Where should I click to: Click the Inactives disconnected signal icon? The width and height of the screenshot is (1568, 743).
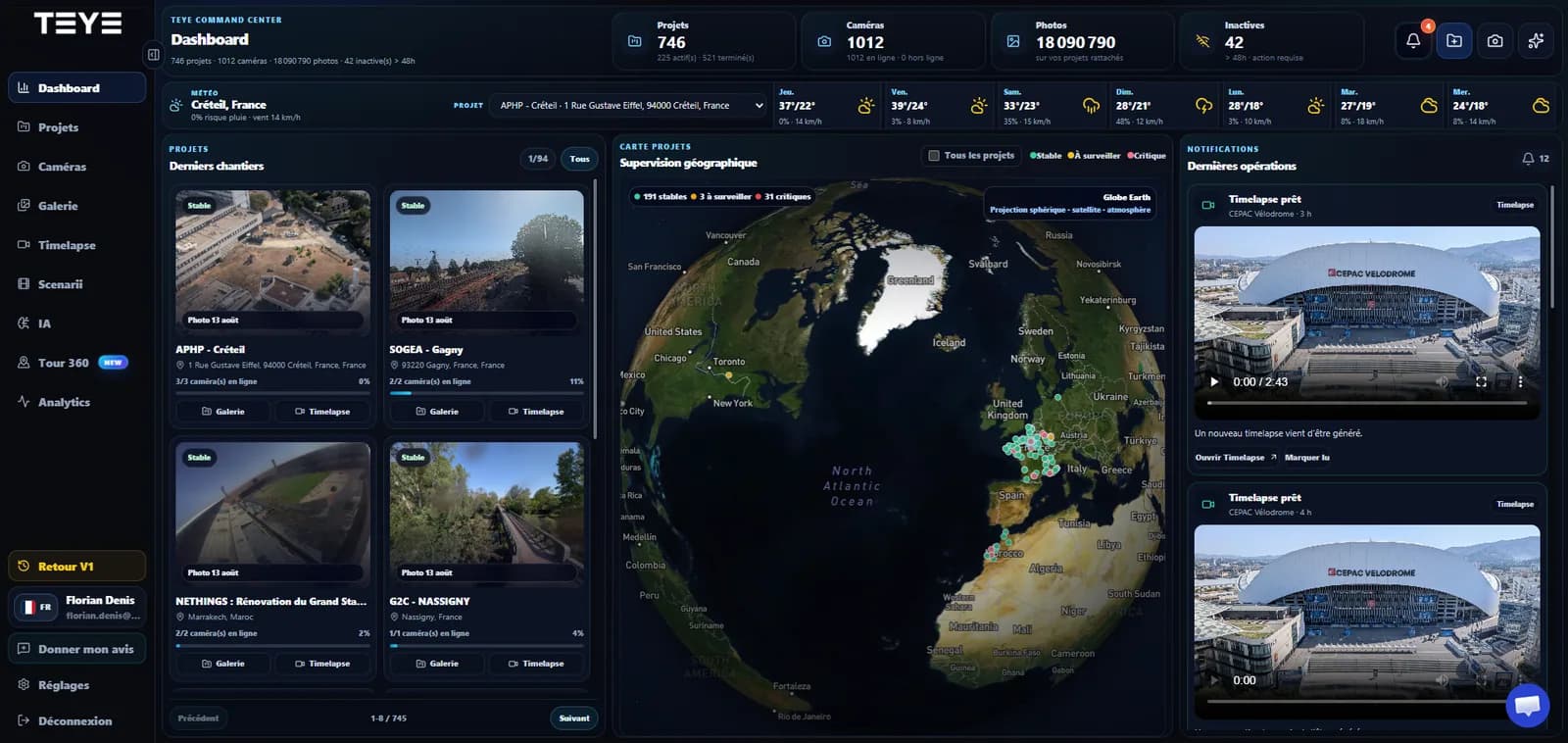[x=1202, y=41]
